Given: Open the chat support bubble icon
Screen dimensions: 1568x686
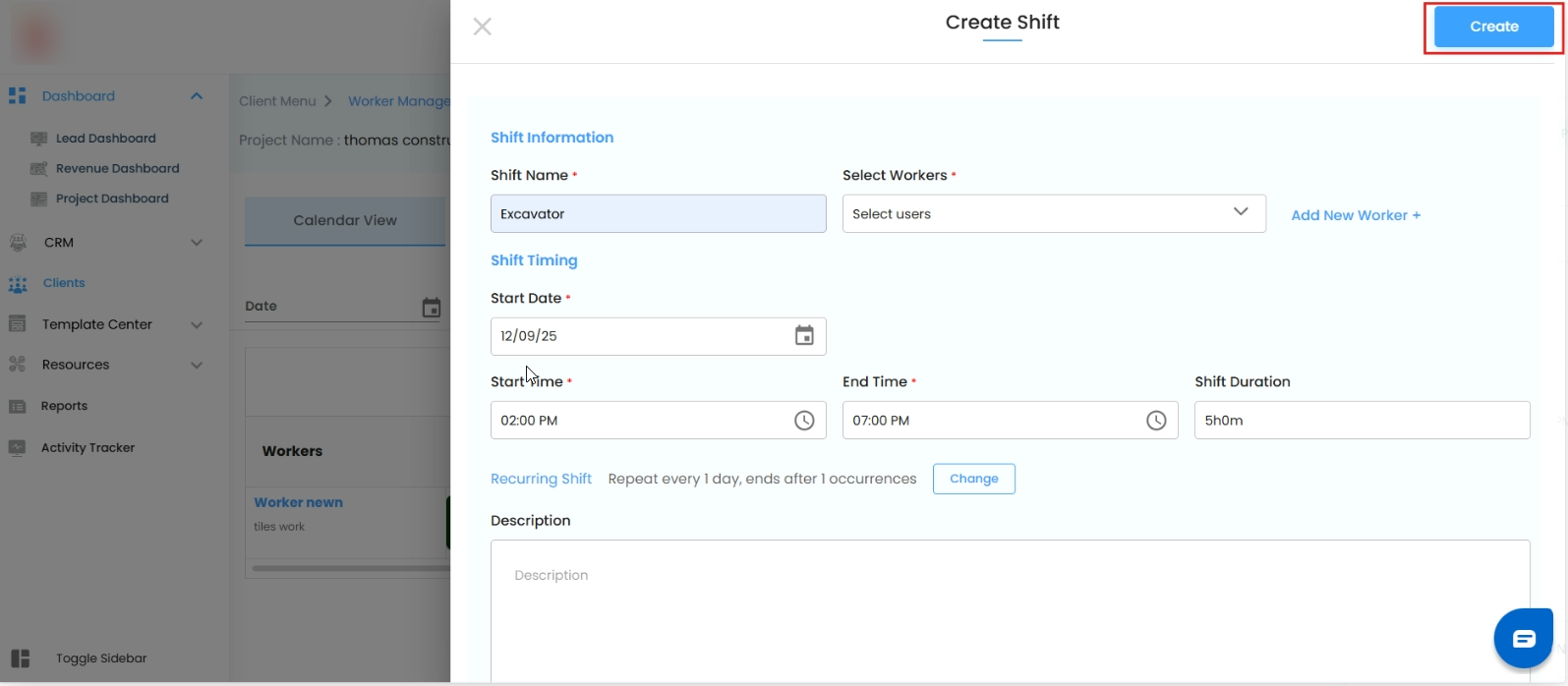Looking at the screenshot, I should (x=1524, y=639).
